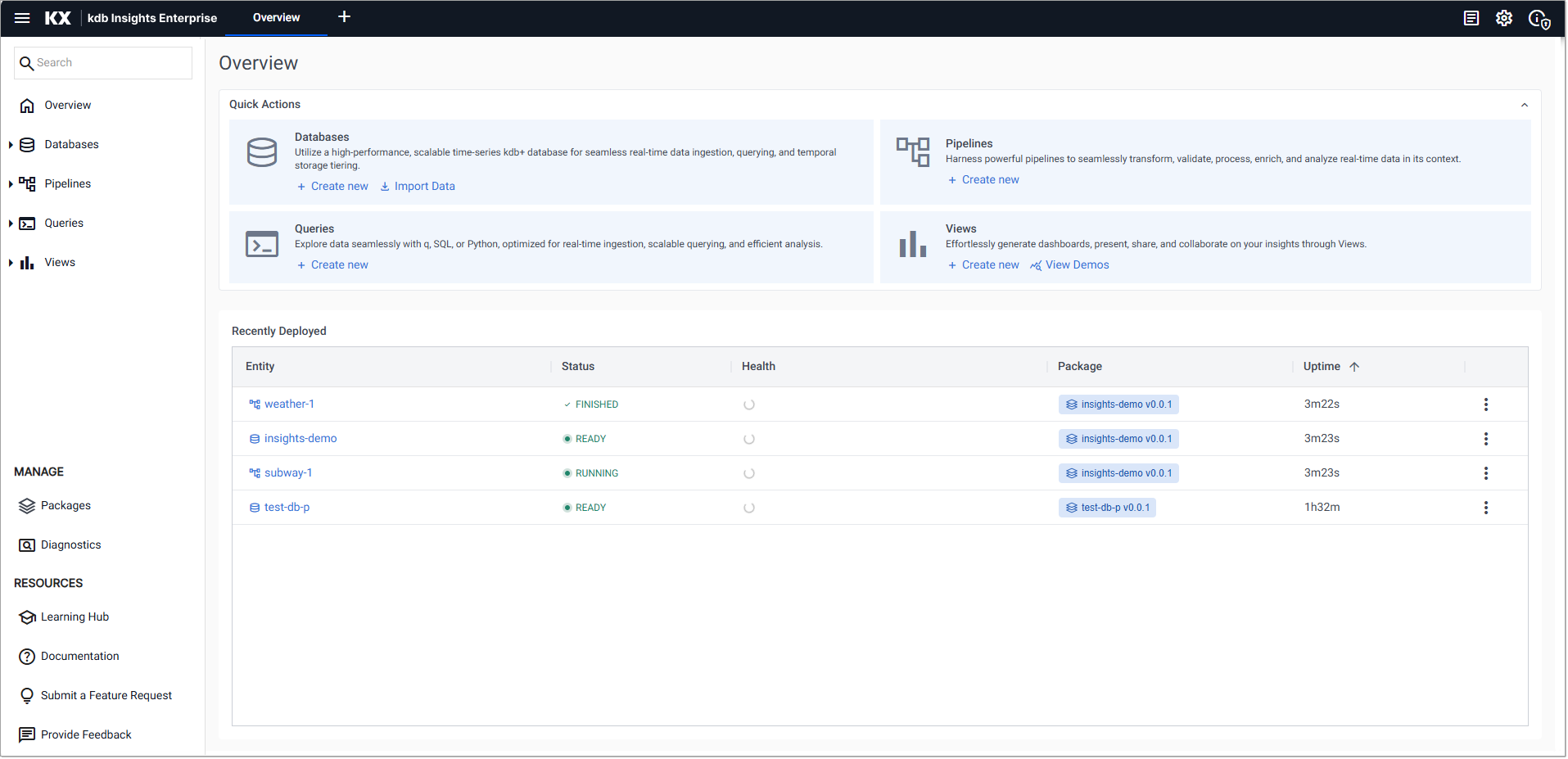The height and width of the screenshot is (759, 1568).
Task: Click the Learning Hub icon under Resources
Action: coord(27,617)
